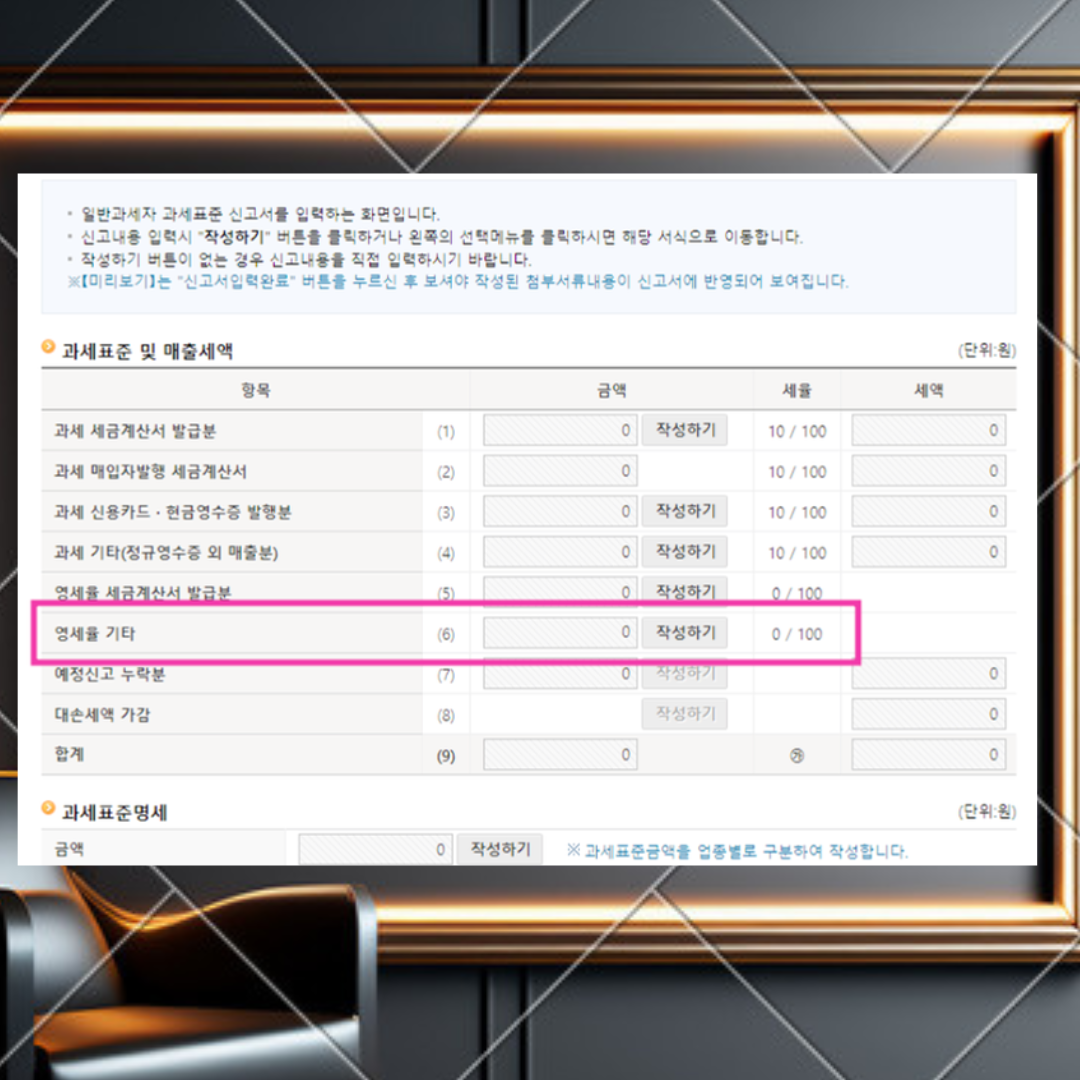
Task: Click the 세율 column header
Action: click(797, 391)
